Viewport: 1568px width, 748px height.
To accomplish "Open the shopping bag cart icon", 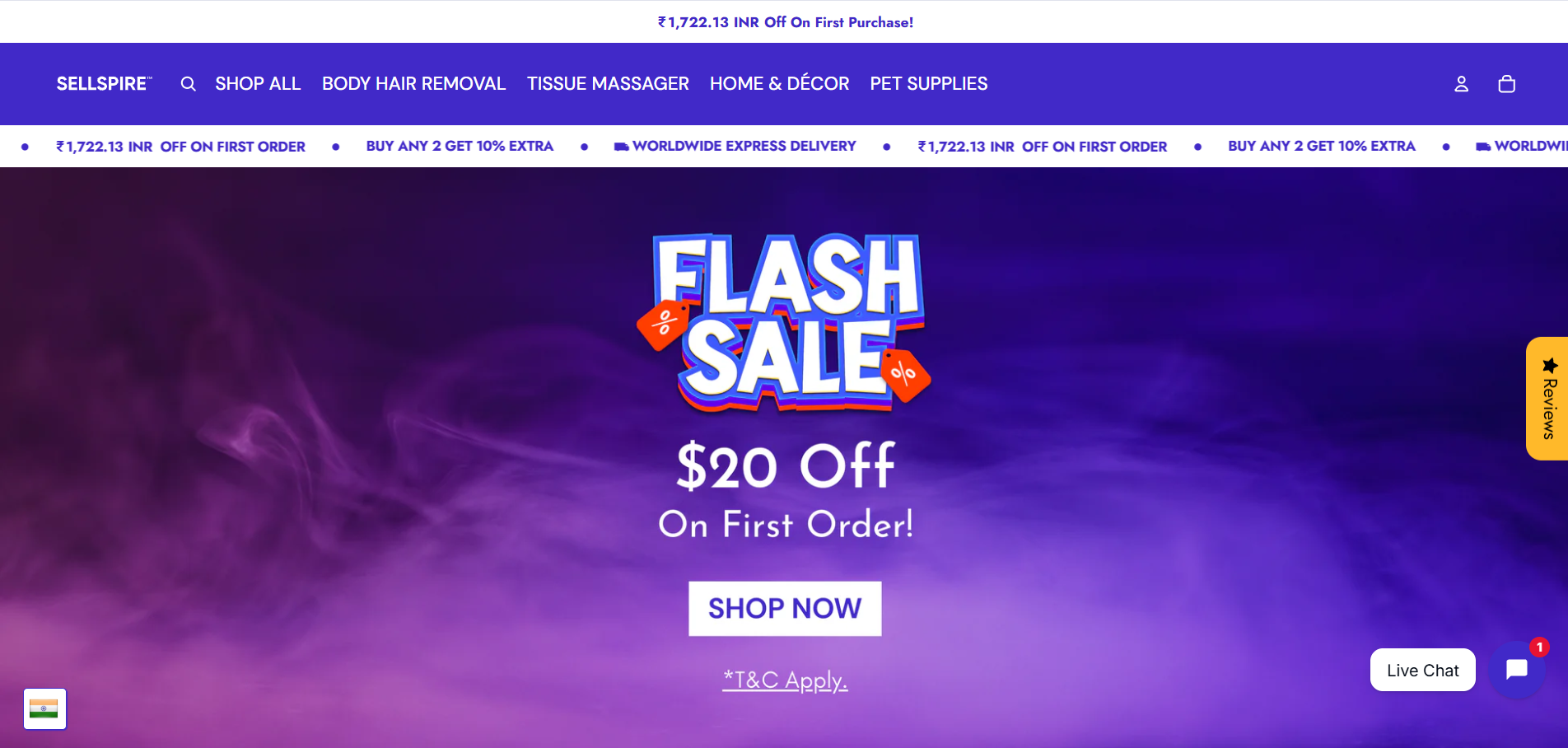I will pyautogui.click(x=1506, y=84).
